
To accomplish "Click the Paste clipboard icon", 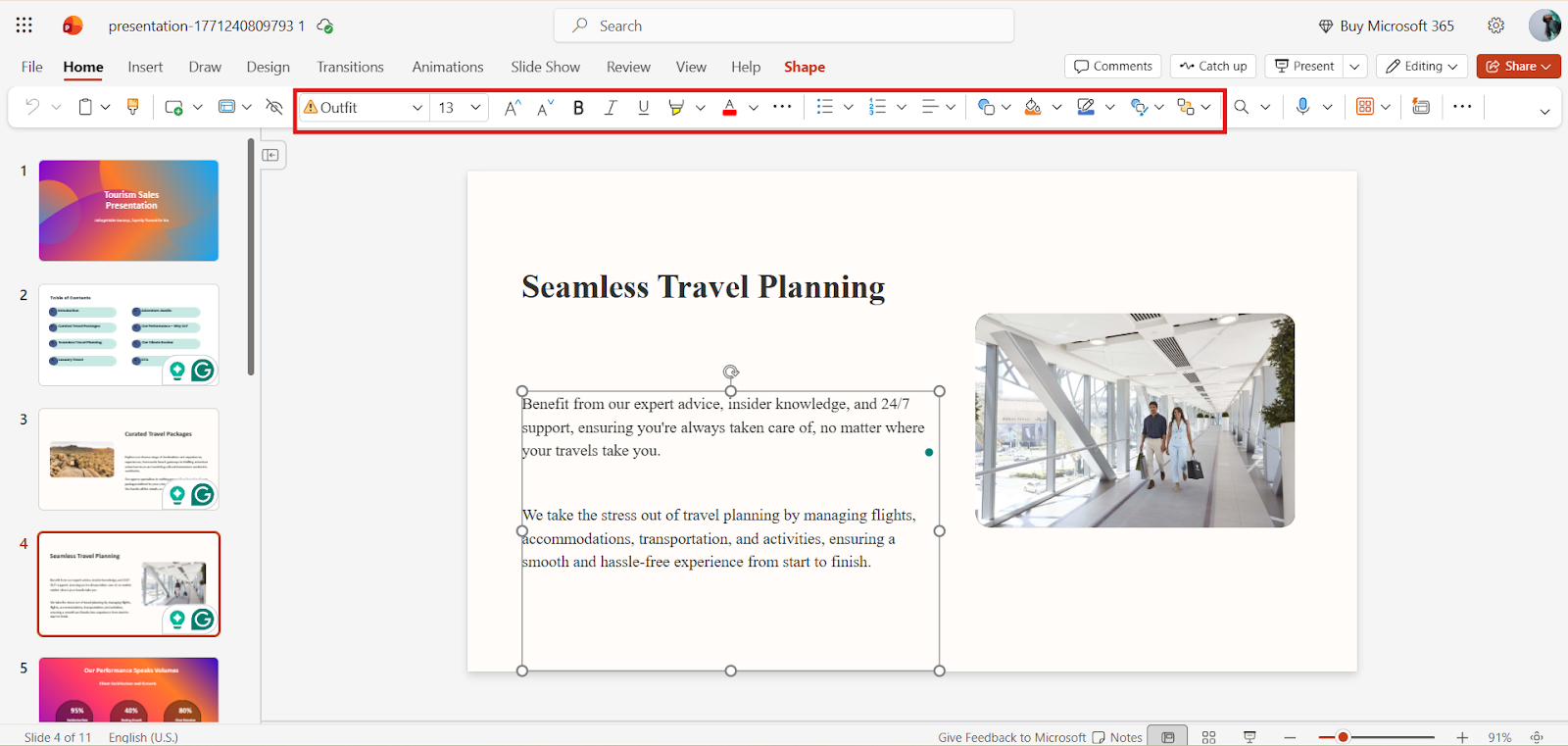I will click(85, 107).
